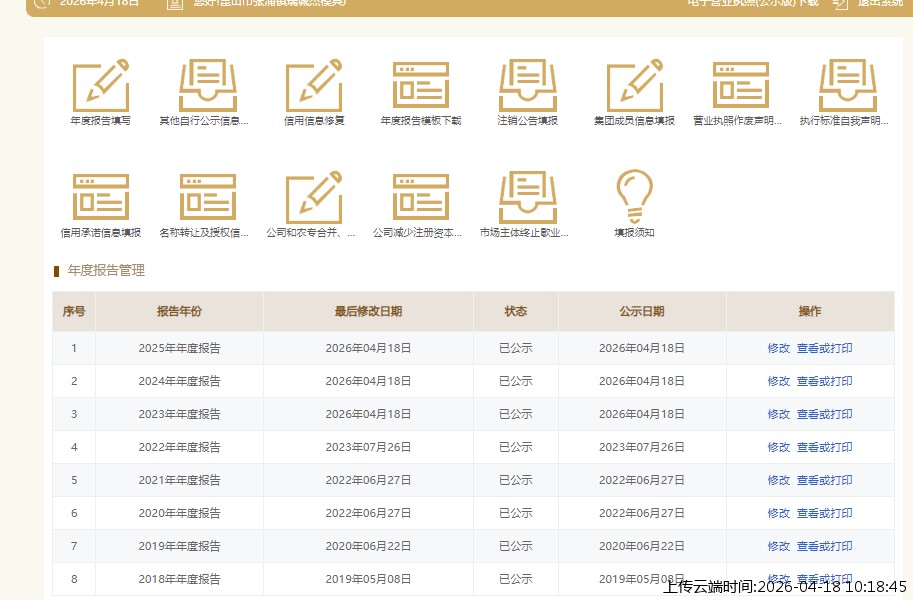Screen dimensions: 913x600
Task: Click 修改 for the 2025 annual report
Action: 778,349
